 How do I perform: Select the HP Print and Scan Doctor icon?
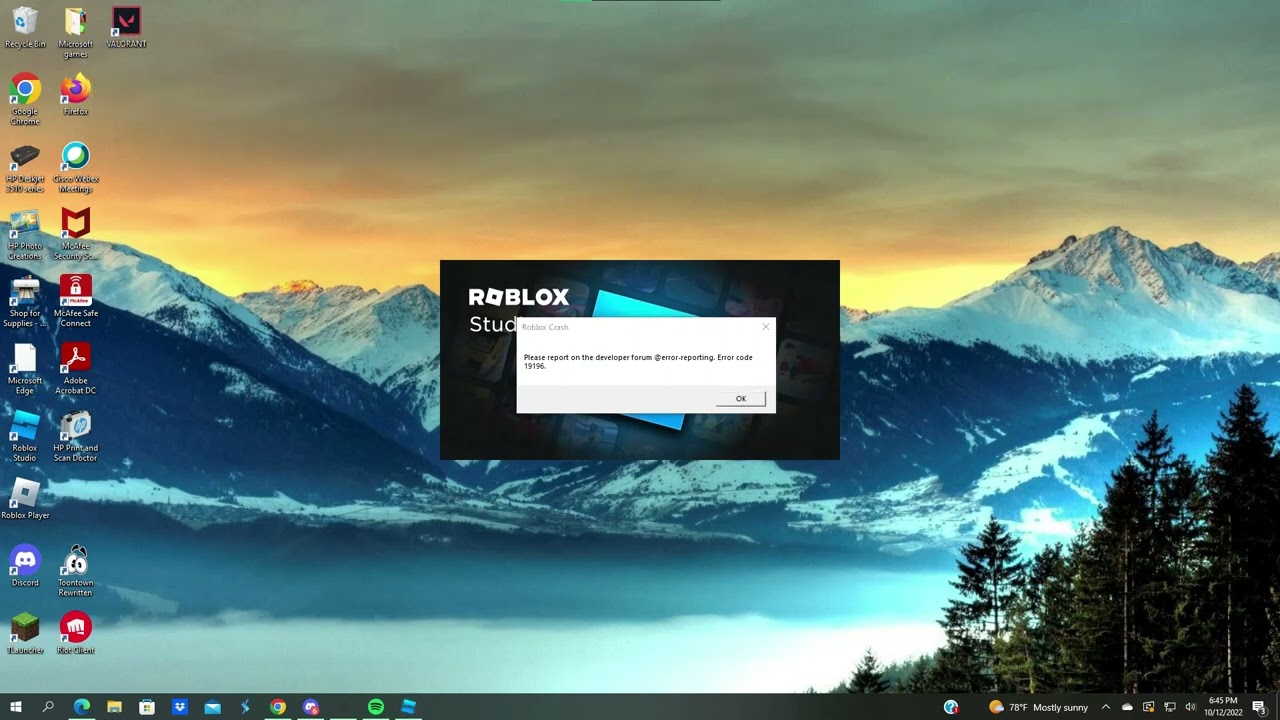pyautogui.click(x=76, y=436)
